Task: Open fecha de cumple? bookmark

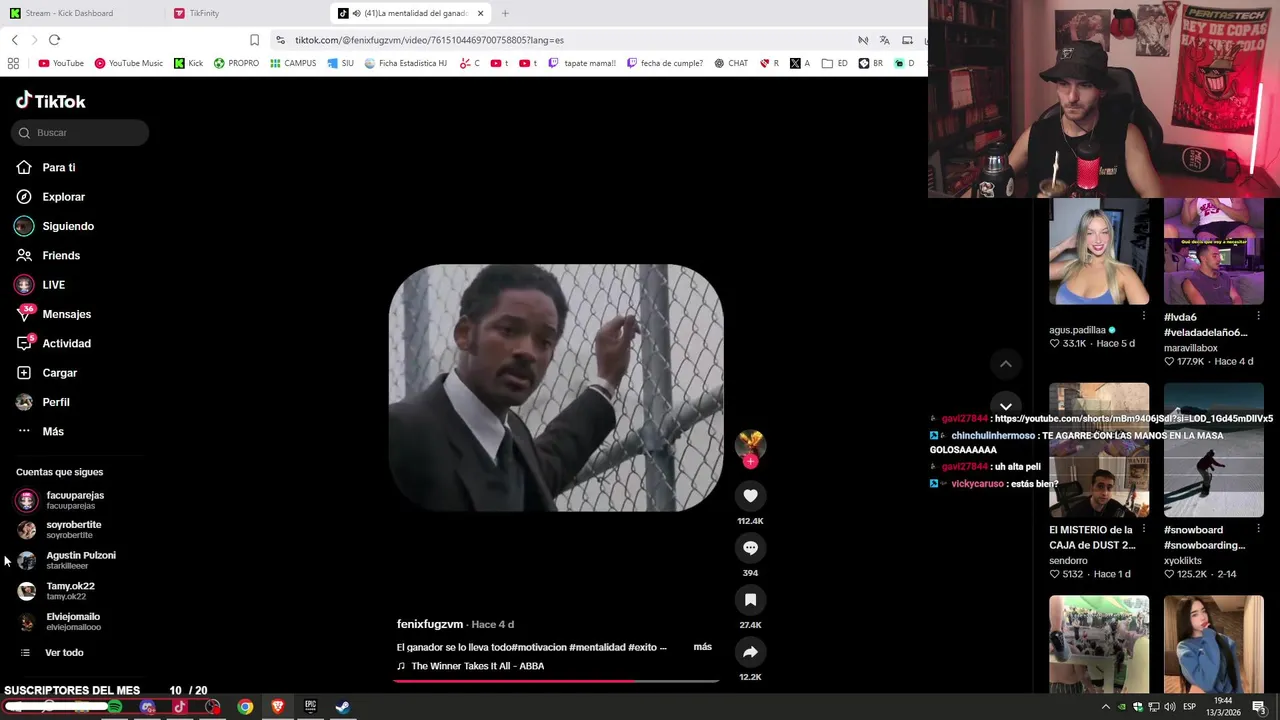Action: click(664, 63)
